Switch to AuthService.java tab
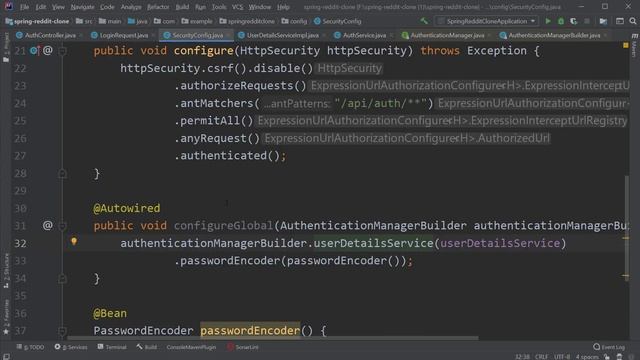Screen dimensions: 640x360 coord(364,36)
